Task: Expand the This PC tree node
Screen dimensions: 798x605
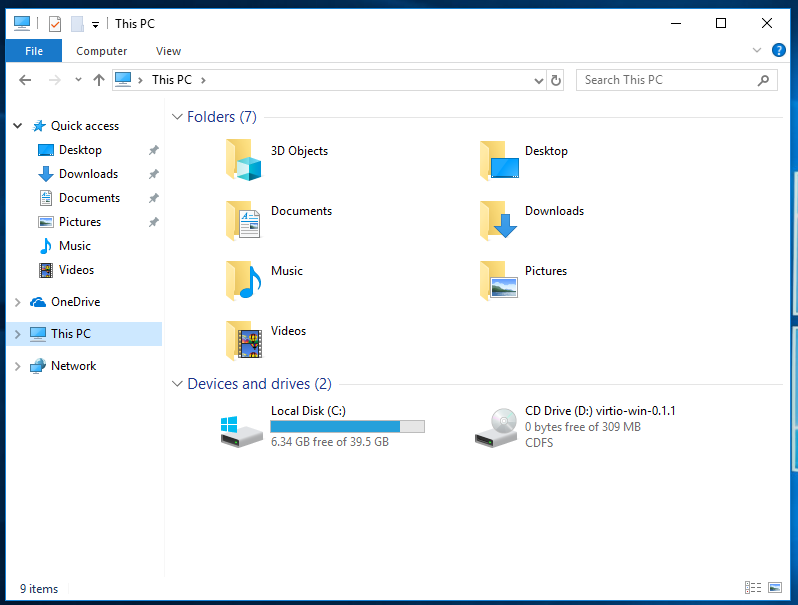Action: 18,334
